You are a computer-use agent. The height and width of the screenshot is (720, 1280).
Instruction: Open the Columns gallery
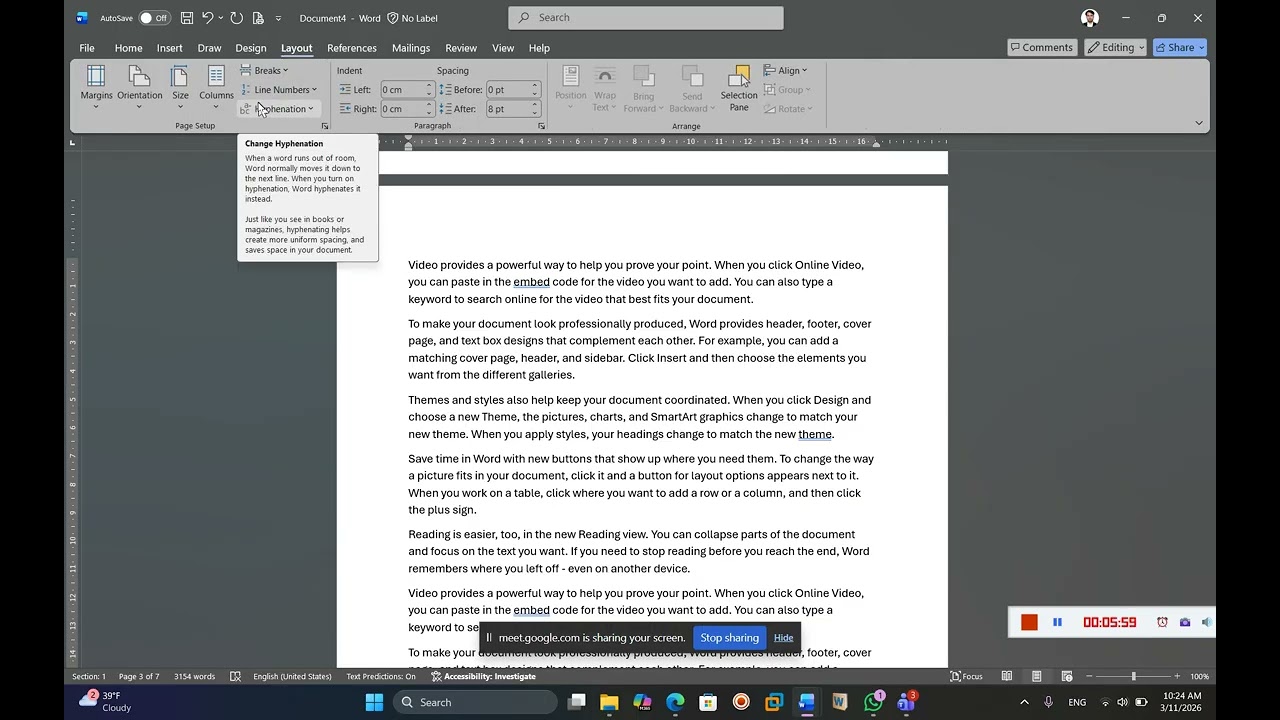[x=216, y=88]
